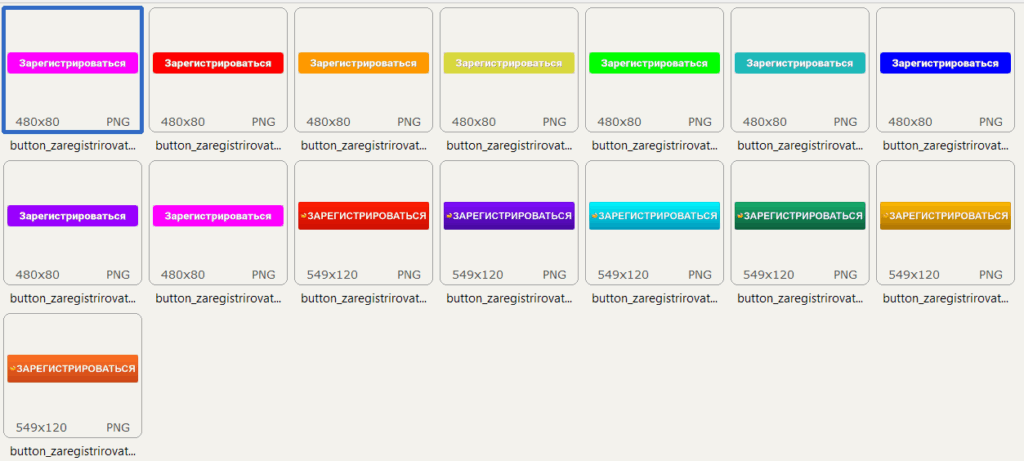Image resolution: width=1024 pixels, height=461 pixels.
Task: Click the filename below the yellow button thumbnail
Action: (x=509, y=145)
